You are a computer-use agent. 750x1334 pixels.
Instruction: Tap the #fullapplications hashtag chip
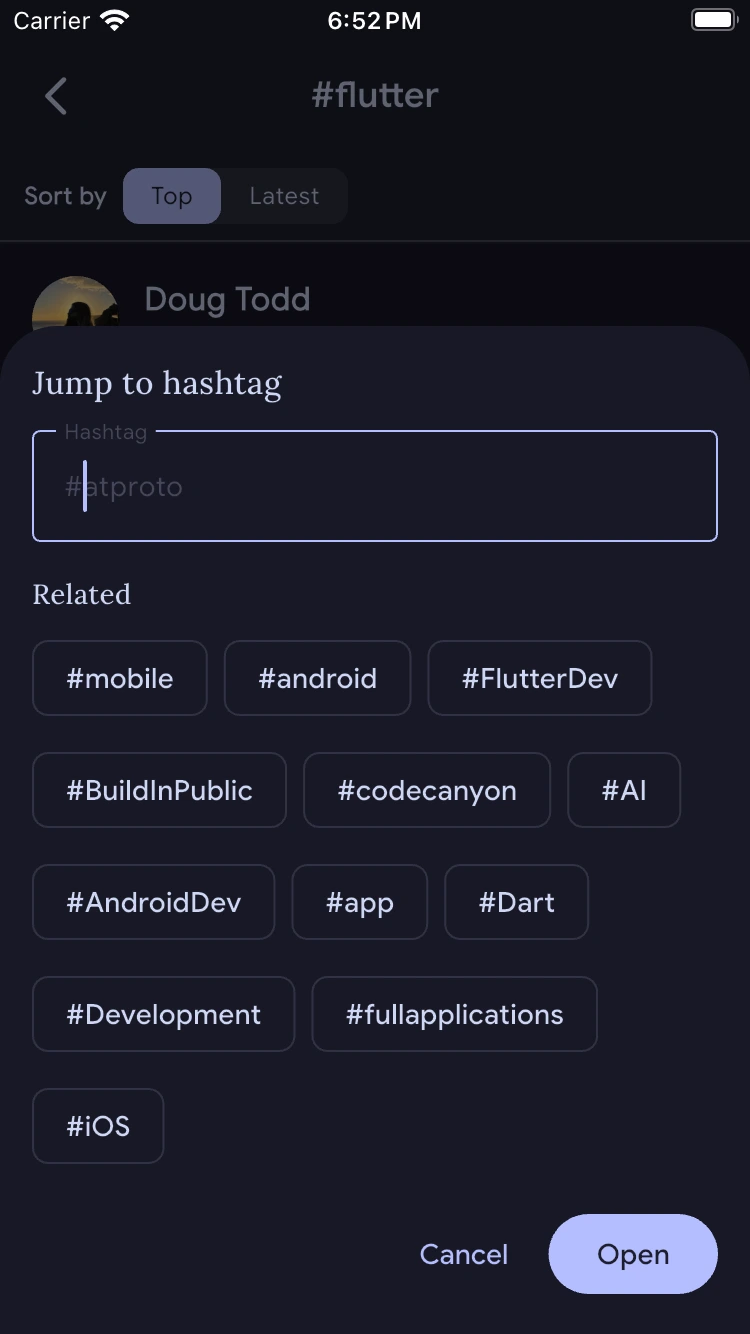point(455,1014)
